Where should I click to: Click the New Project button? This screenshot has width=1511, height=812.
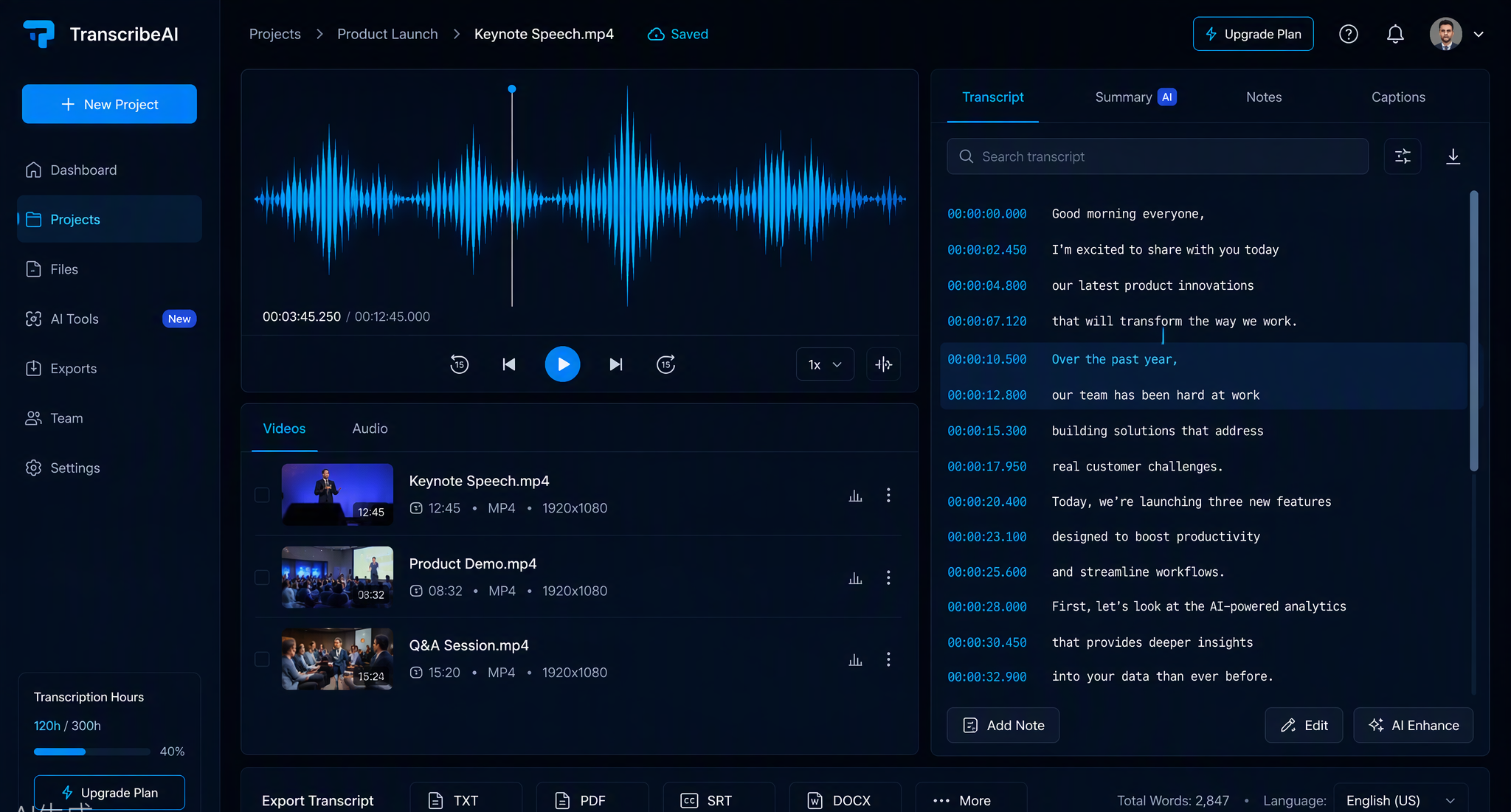(x=109, y=104)
